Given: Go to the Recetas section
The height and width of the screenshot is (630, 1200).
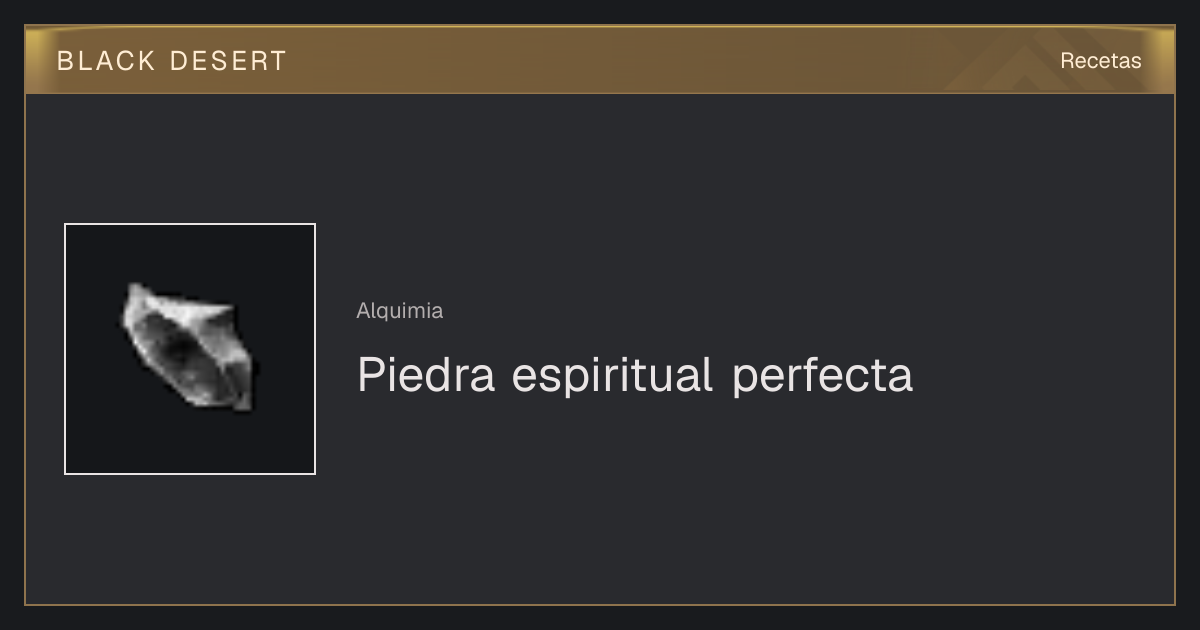Looking at the screenshot, I should tap(1100, 61).
